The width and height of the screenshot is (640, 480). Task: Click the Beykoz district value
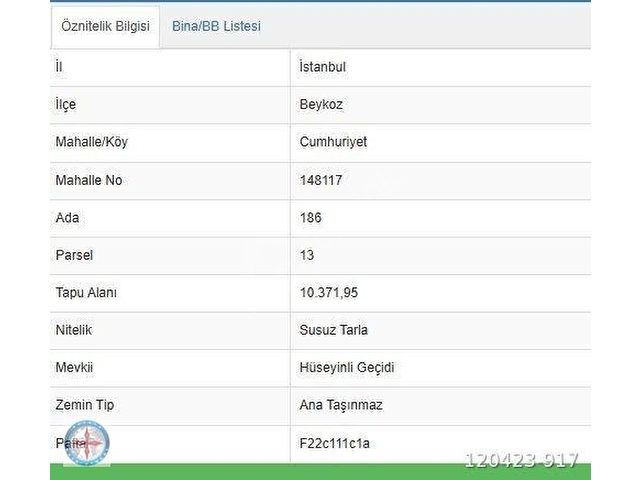321,104
